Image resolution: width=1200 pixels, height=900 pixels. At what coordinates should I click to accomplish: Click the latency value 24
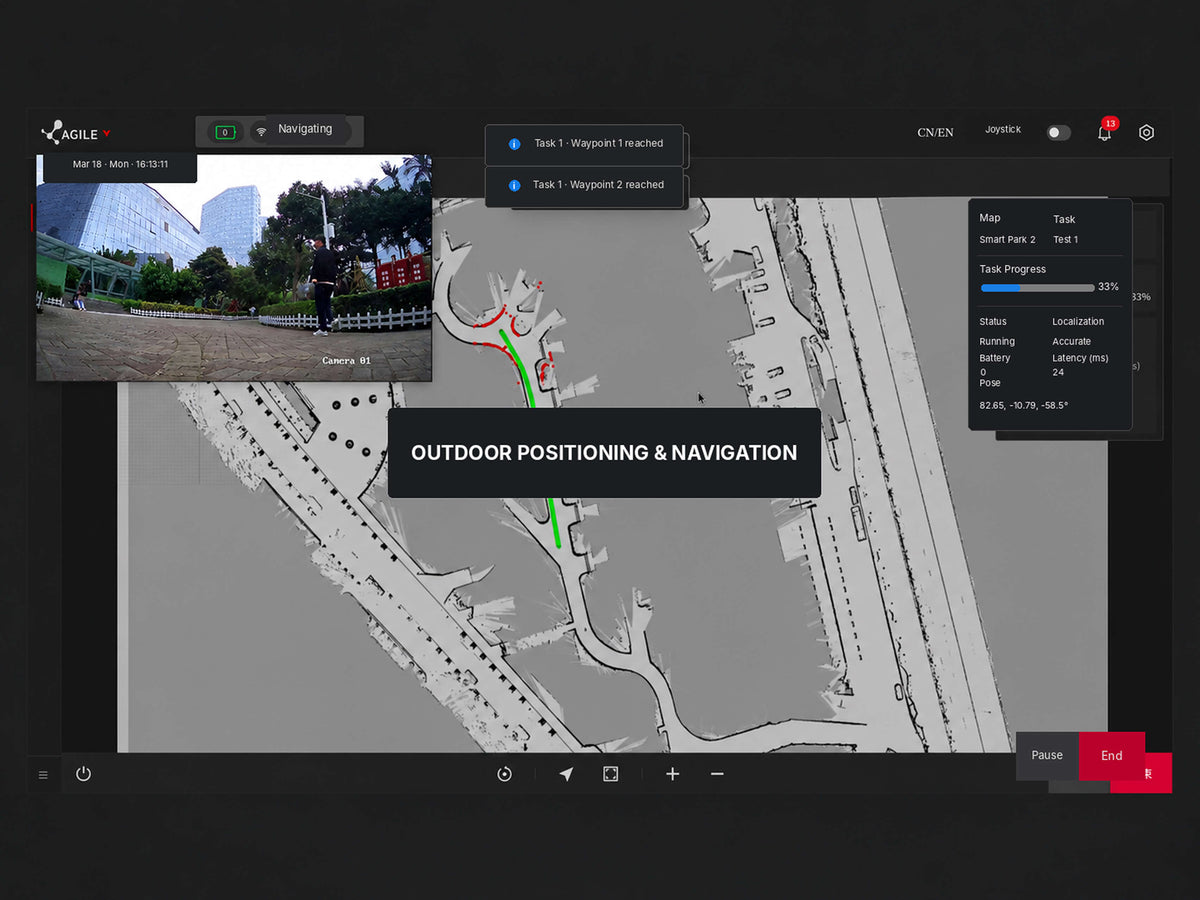pos(1058,373)
